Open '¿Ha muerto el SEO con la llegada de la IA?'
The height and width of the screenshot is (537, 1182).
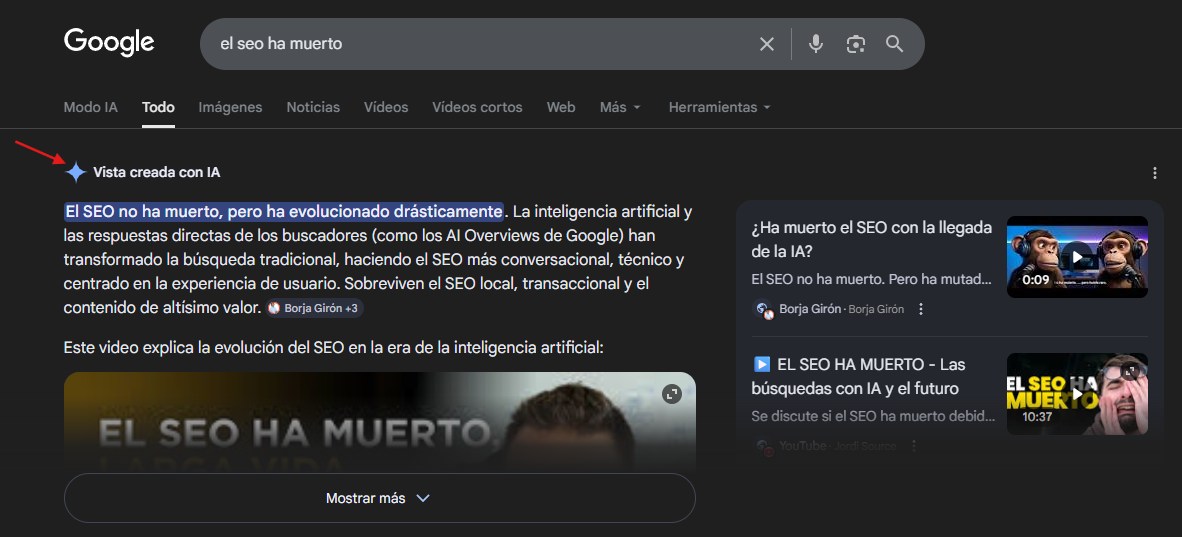[x=871, y=239]
